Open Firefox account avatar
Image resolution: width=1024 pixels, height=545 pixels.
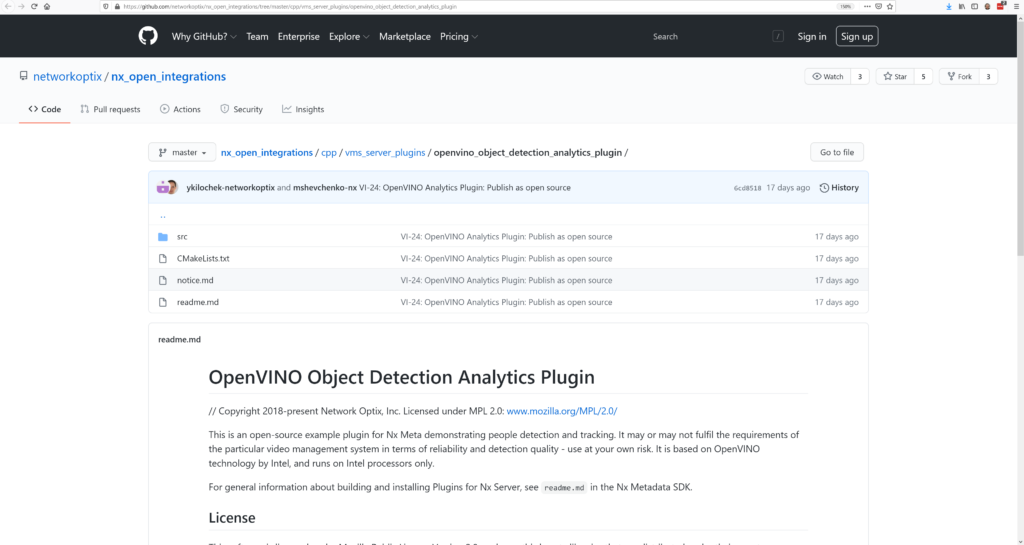[x=987, y=7]
